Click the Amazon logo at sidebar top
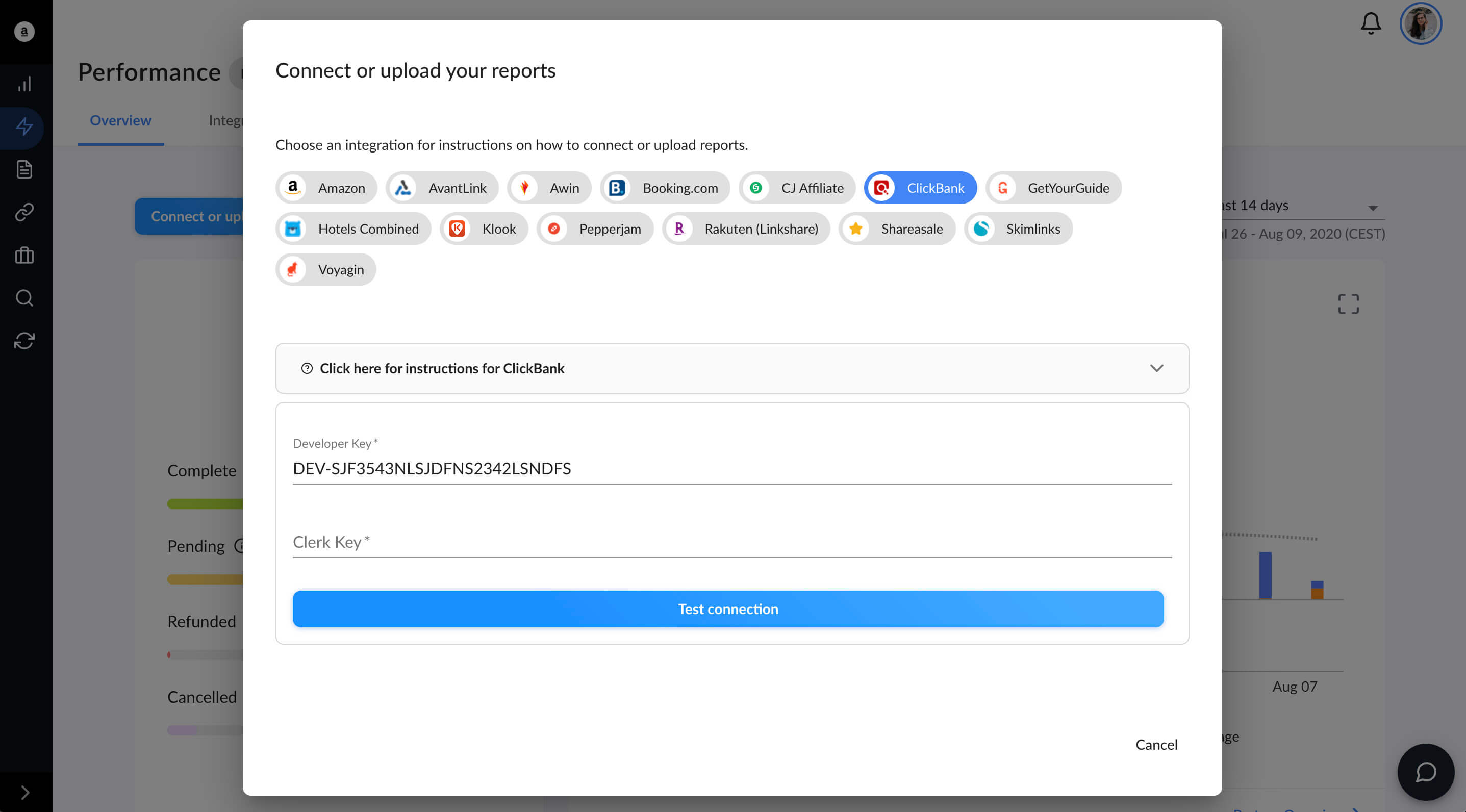Screen dimensions: 1466x812 24,31
